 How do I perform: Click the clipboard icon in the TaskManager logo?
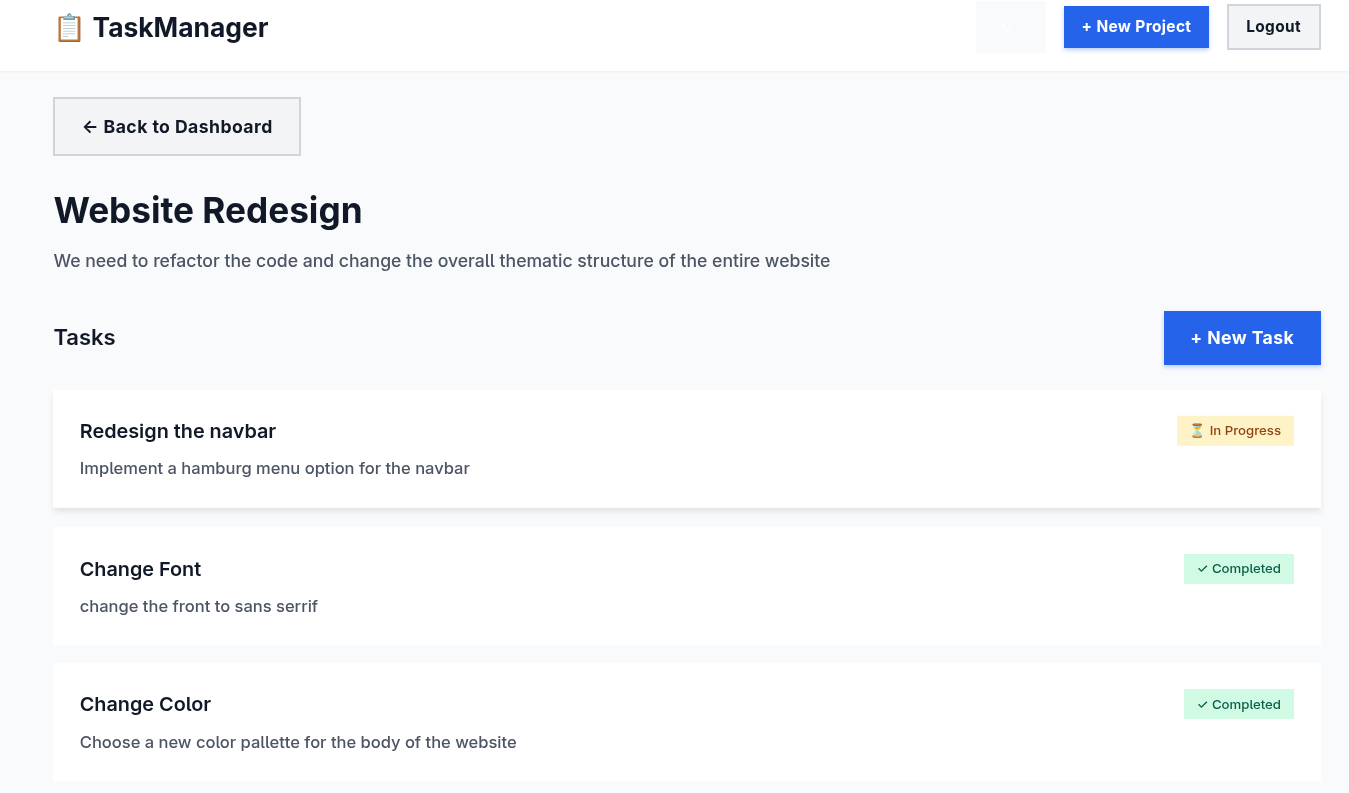click(68, 27)
